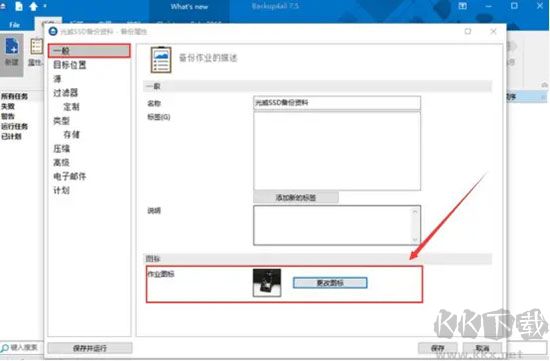Click the description box scroll-down arrow
This screenshot has height=361, width=550.
click(415, 239)
